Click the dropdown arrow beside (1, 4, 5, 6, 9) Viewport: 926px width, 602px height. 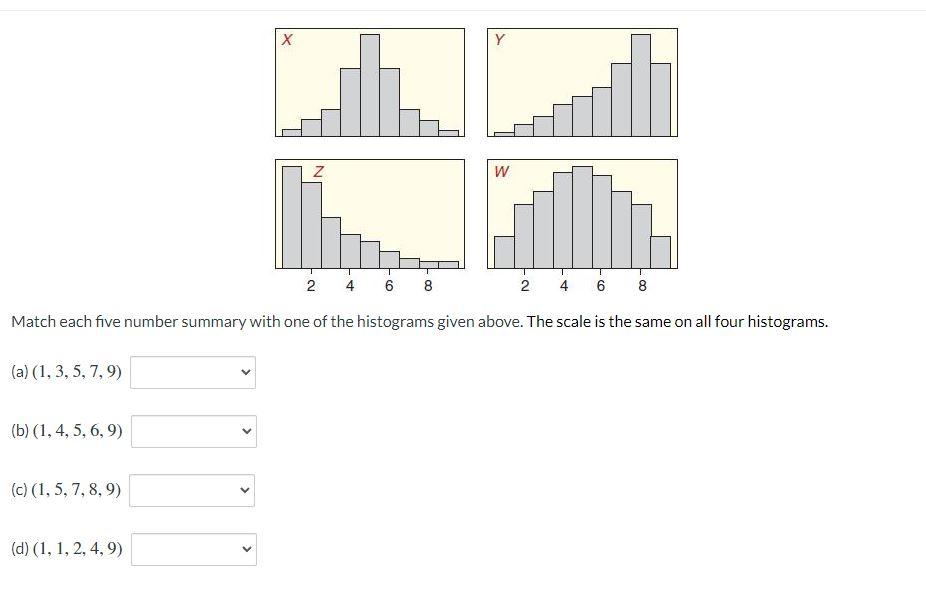pyautogui.click(x=245, y=431)
